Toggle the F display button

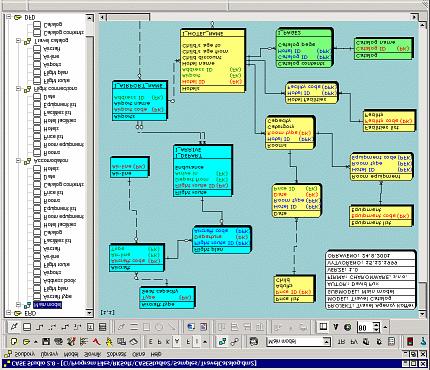pos(188,342)
